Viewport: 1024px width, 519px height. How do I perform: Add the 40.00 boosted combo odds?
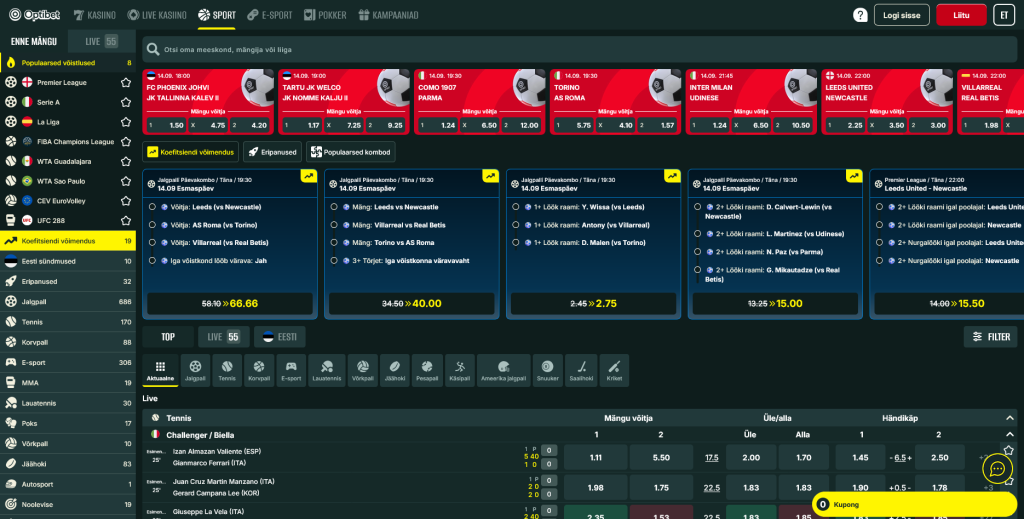411,304
